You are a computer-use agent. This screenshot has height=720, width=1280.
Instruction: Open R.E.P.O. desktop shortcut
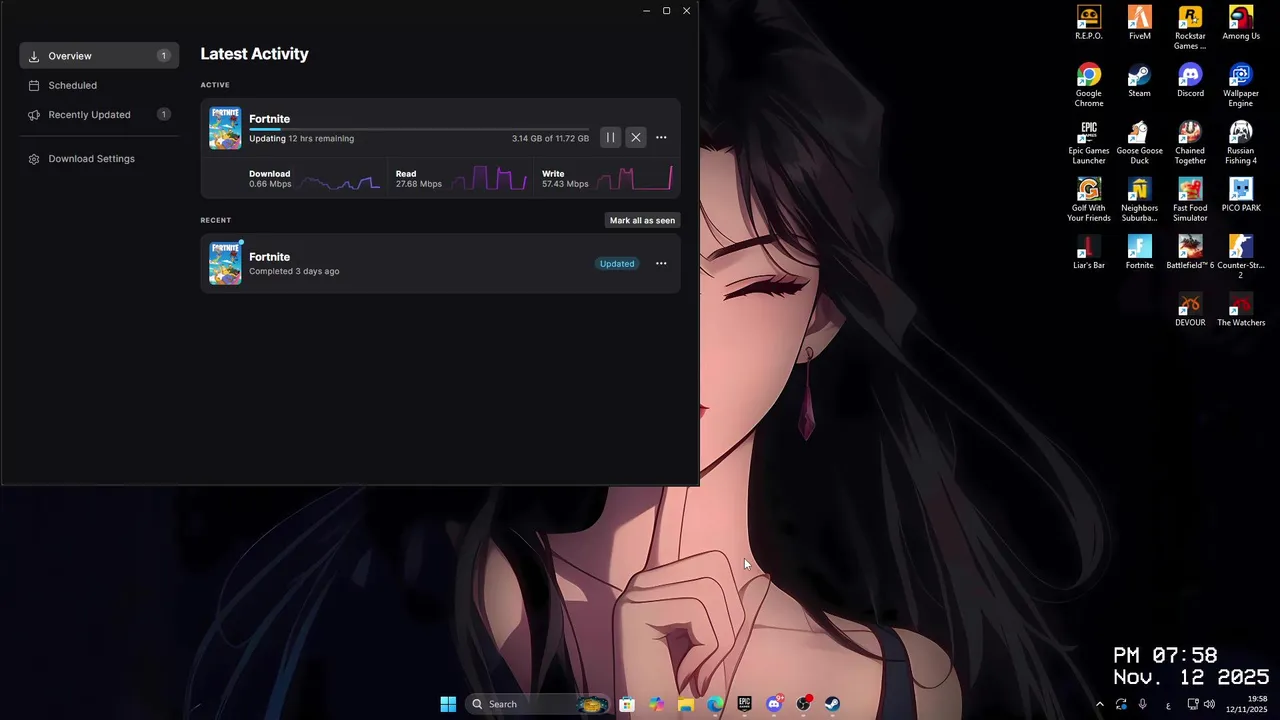(x=1089, y=23)
